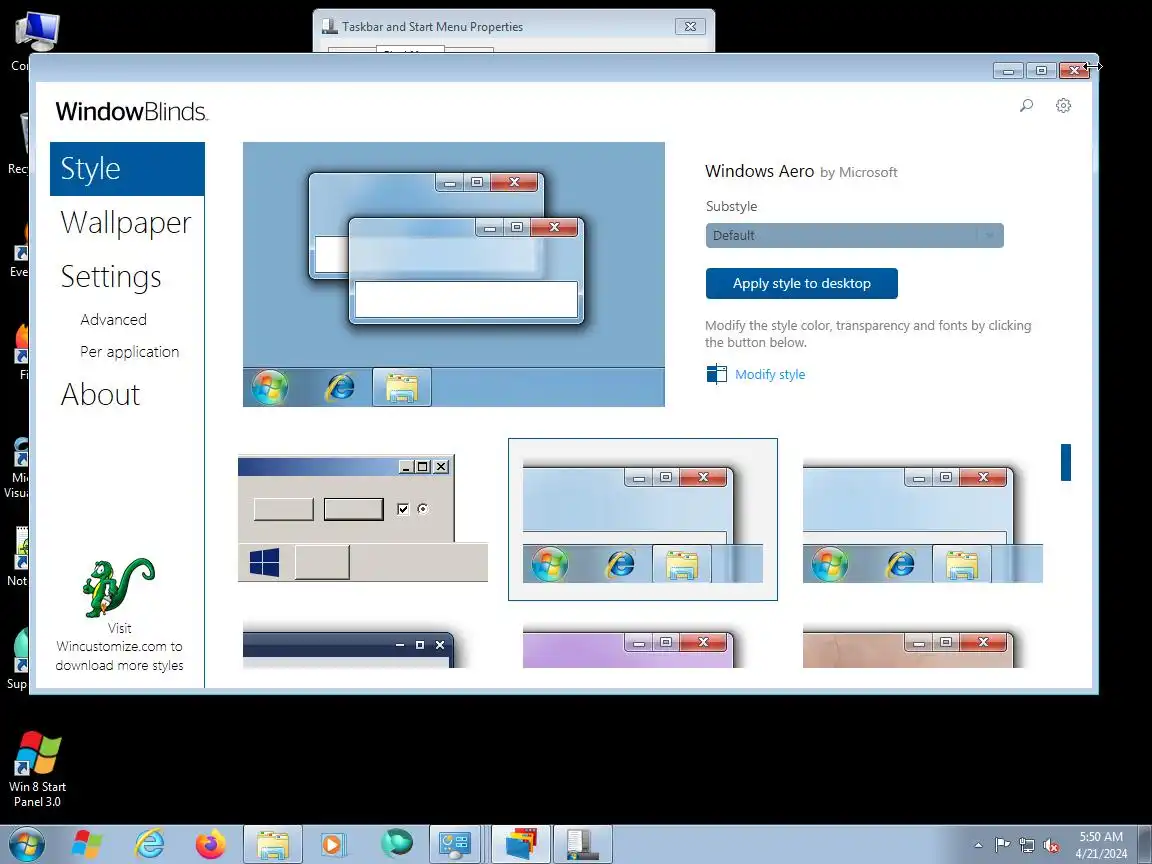The width and height of the screenshot is (1152, 864).
Task: Open the About section
Action: click(x=101, y=395)
